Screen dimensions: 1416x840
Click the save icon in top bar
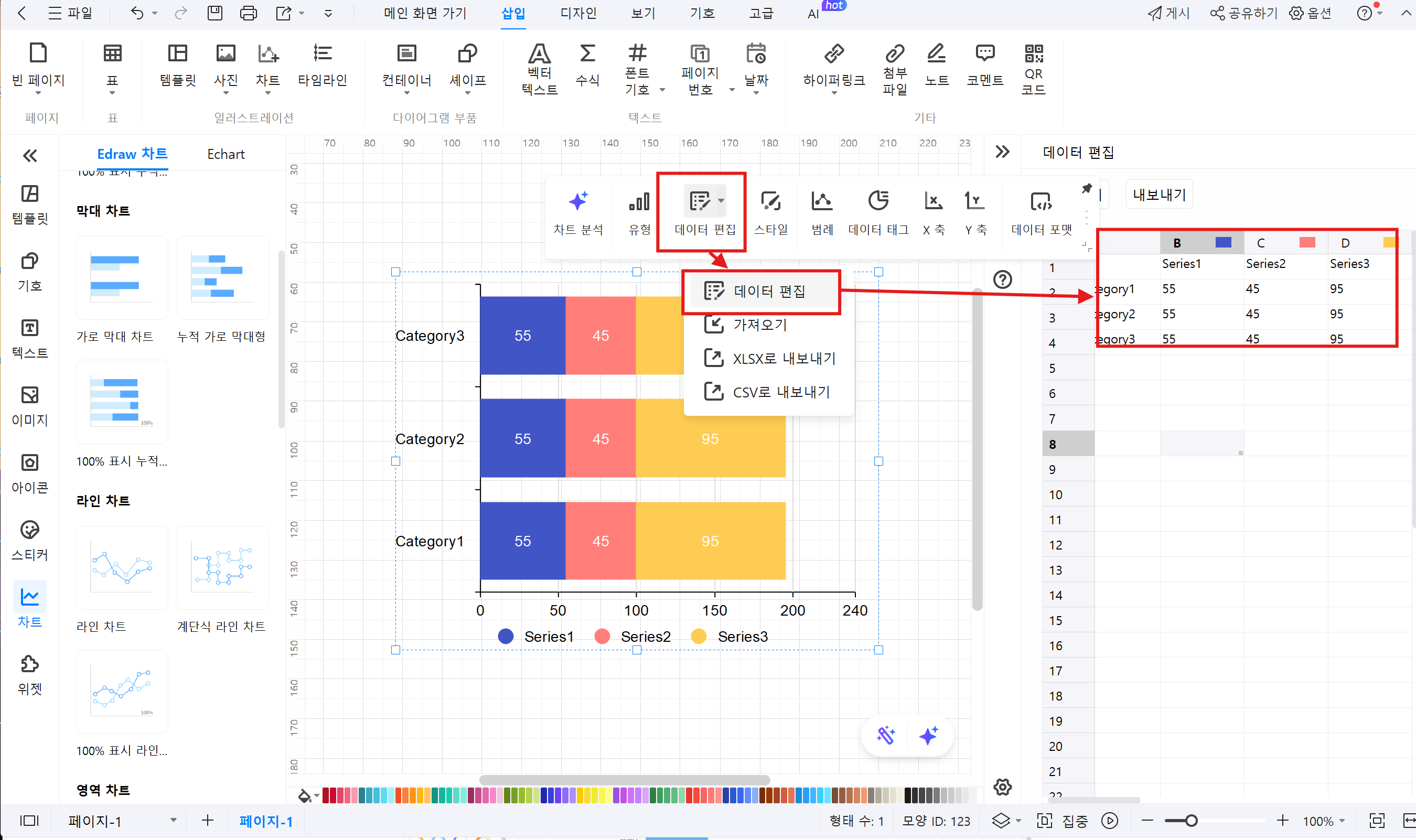[215, 13]
